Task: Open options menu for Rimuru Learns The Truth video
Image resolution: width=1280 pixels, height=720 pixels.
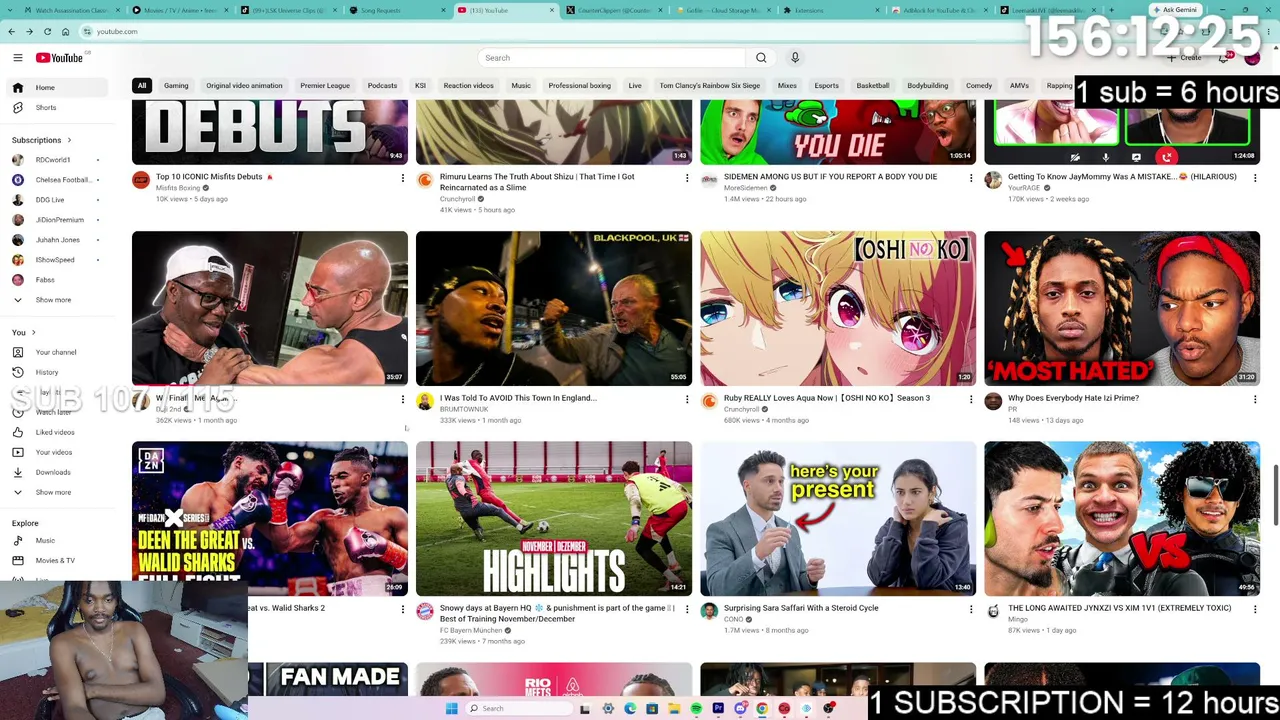Action: pos(687,178)
